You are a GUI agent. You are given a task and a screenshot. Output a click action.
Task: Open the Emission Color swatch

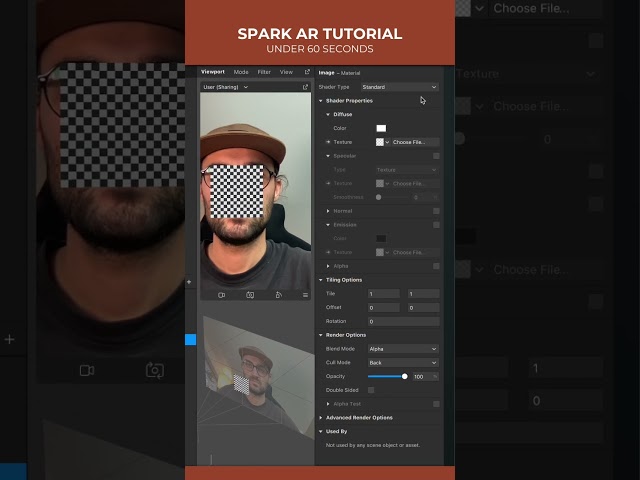coord(381,238)
